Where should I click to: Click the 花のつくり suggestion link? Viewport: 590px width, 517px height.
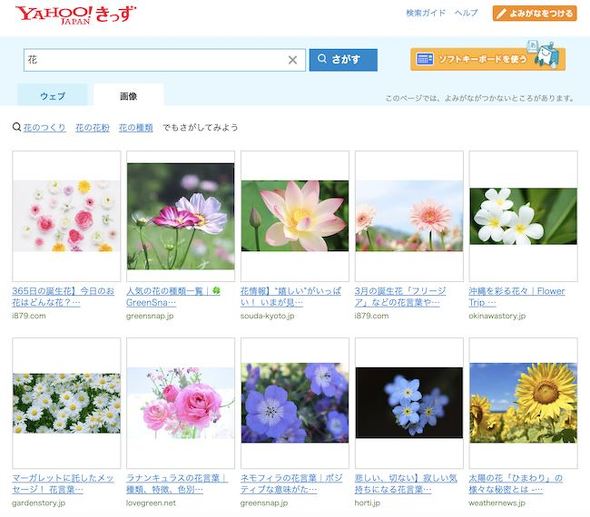[x=44, y=128]
